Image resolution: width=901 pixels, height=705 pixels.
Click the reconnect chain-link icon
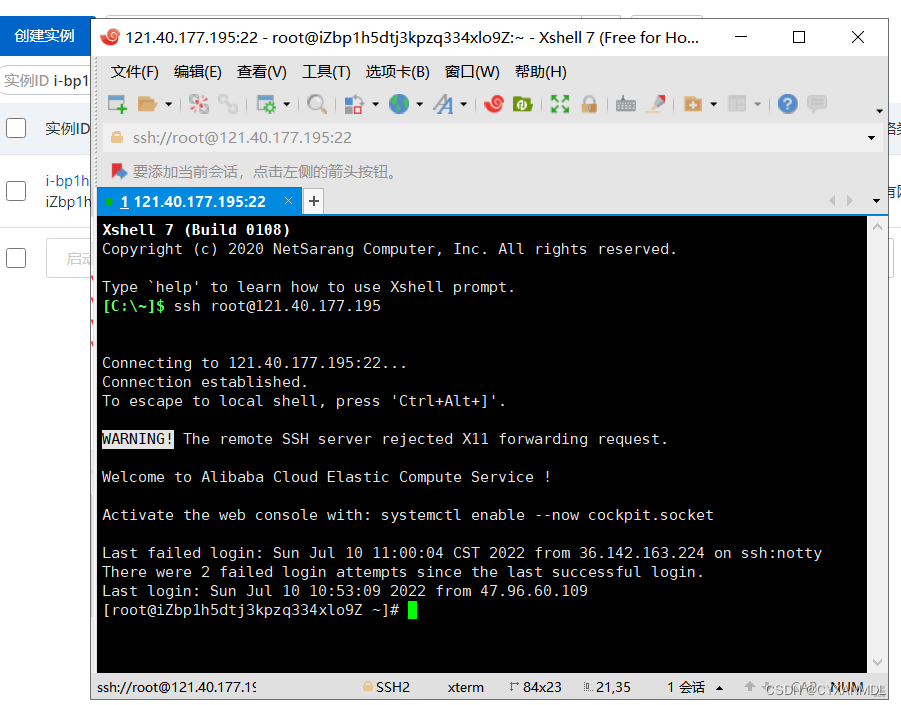pyautogui.click(x=228, y=105)
